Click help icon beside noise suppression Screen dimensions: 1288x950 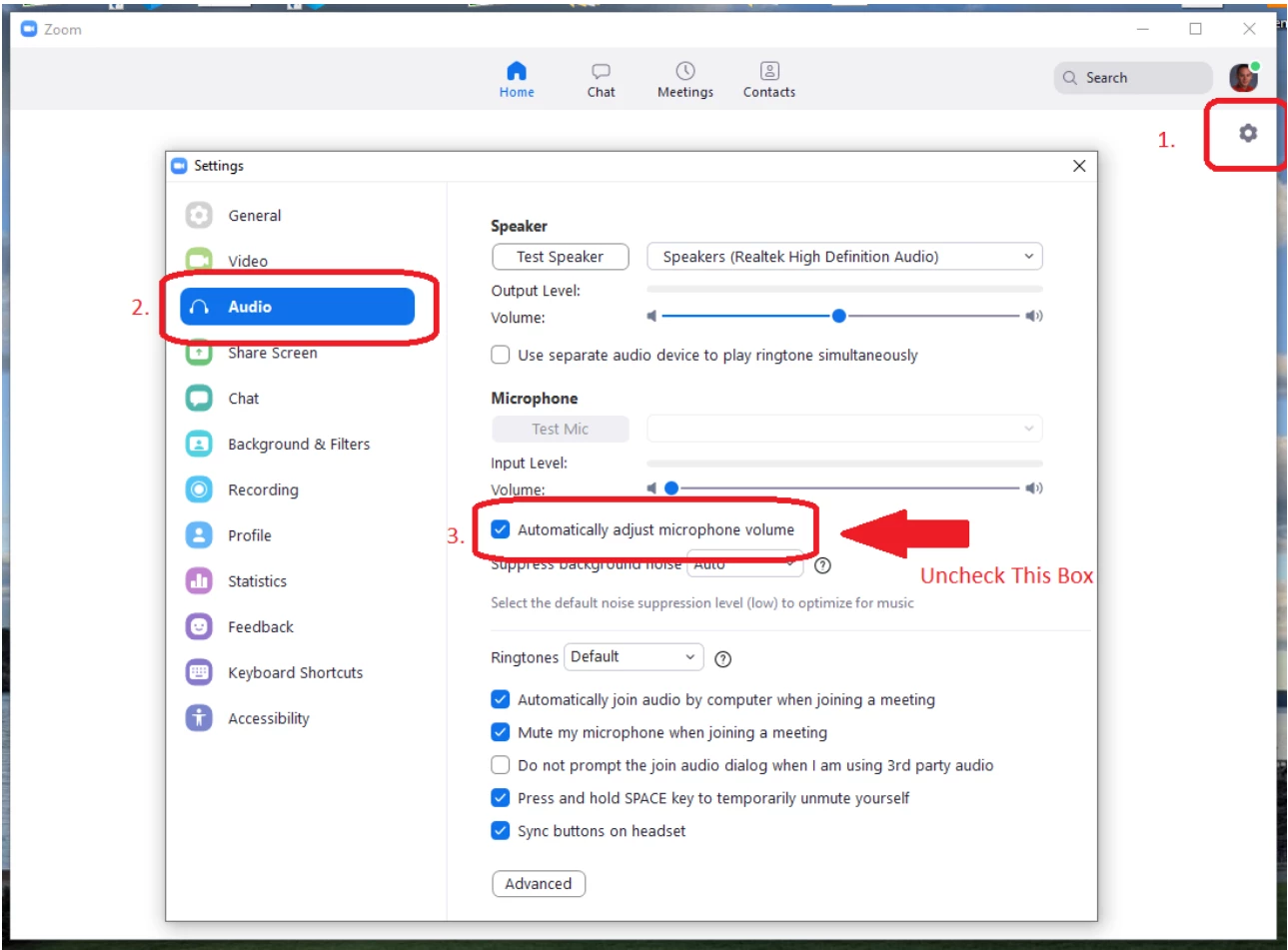point(822,565)
